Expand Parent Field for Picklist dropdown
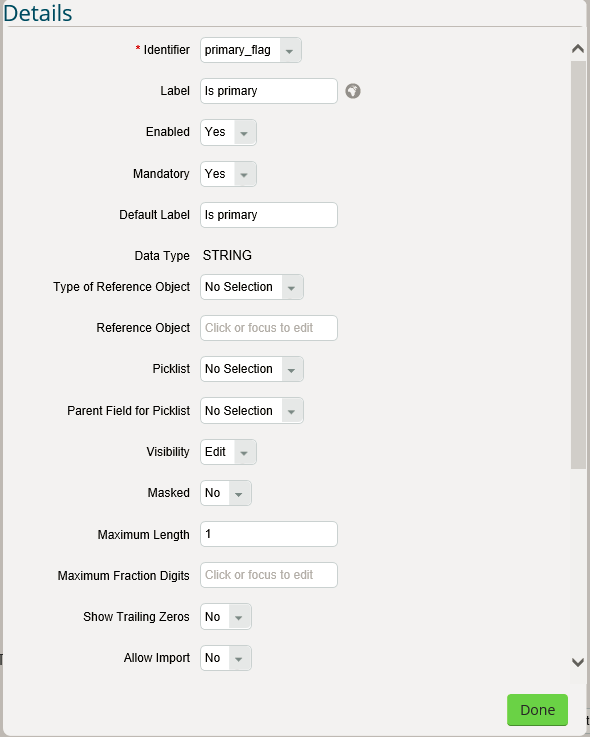The width and height of the screenshot is (590, 737). (x=252, y=410)
